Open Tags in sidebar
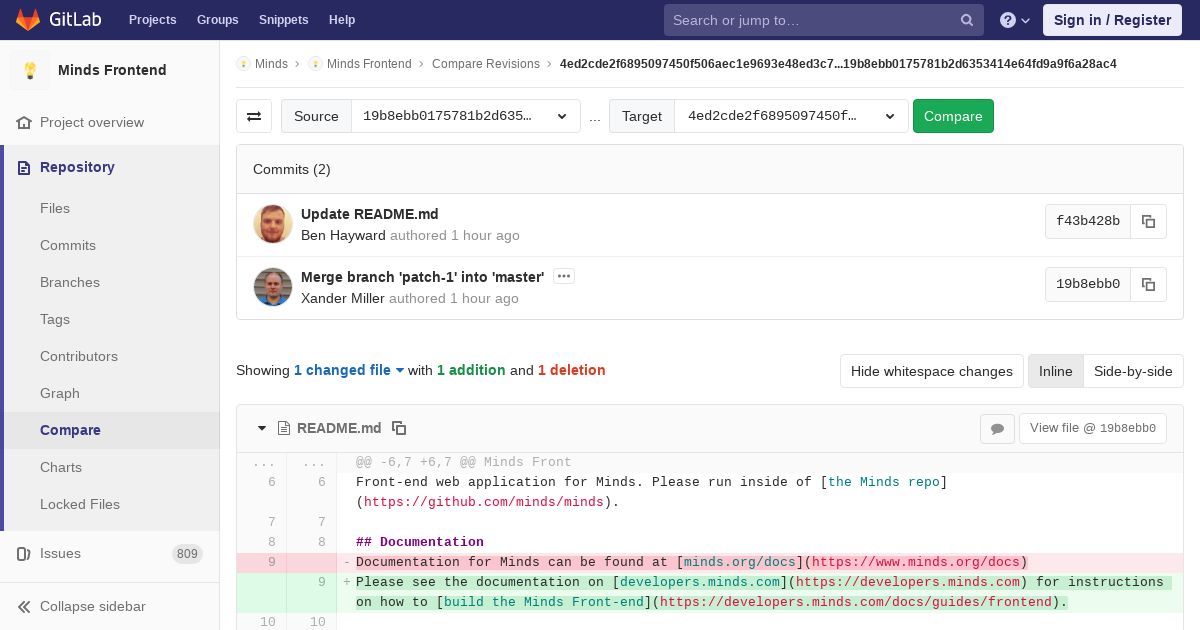Viewport: 1200px width, 630px height. tap(55, 319)
